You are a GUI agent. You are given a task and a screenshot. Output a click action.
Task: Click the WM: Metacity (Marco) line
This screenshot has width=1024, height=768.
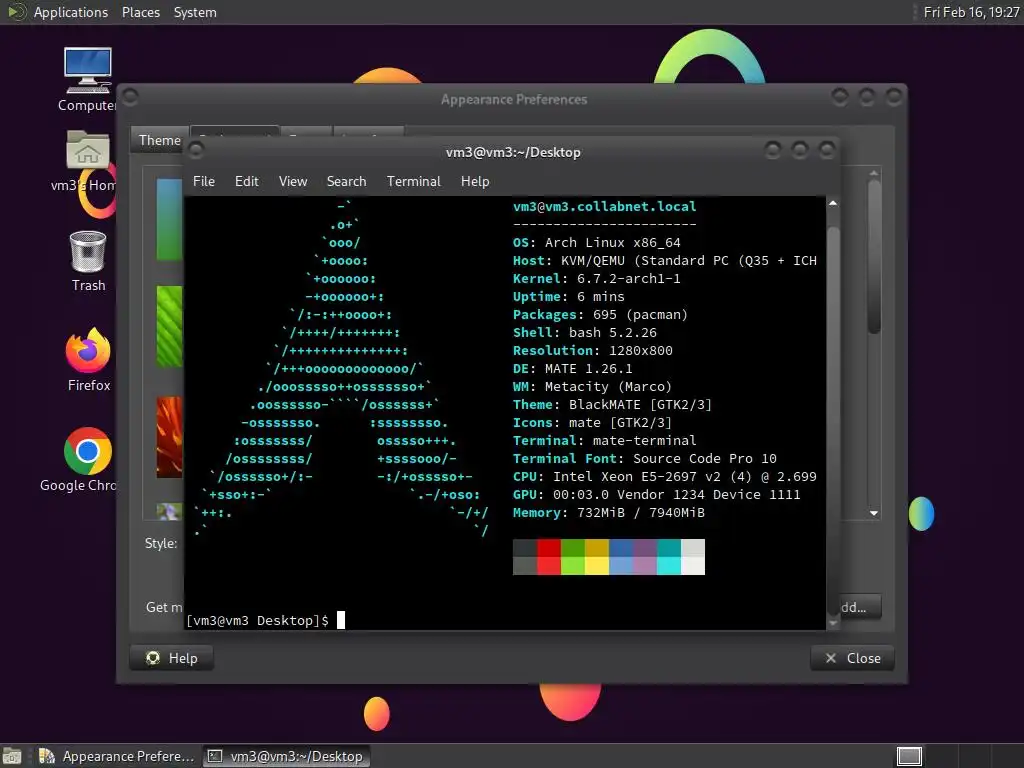(592, 387)
